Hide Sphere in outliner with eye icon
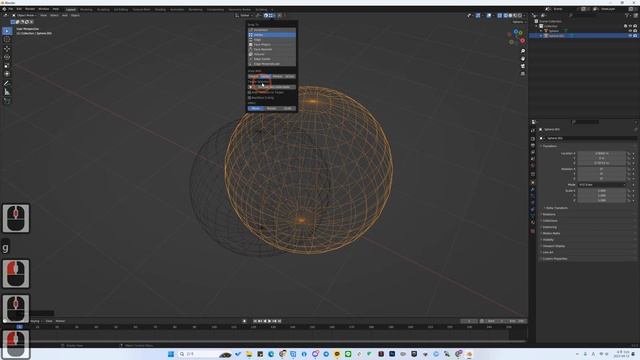Screen dimensions: 640x360 pos(630,31)
